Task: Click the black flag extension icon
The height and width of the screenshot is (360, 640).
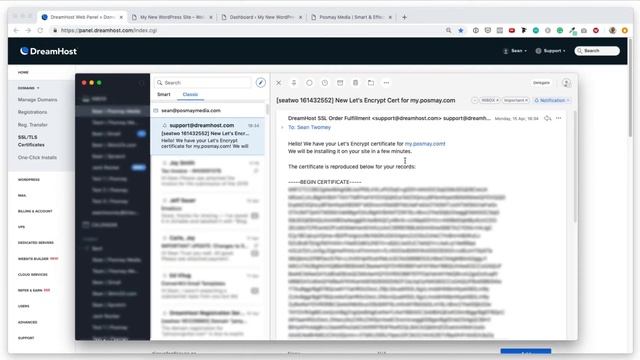Action: point(524,30)
